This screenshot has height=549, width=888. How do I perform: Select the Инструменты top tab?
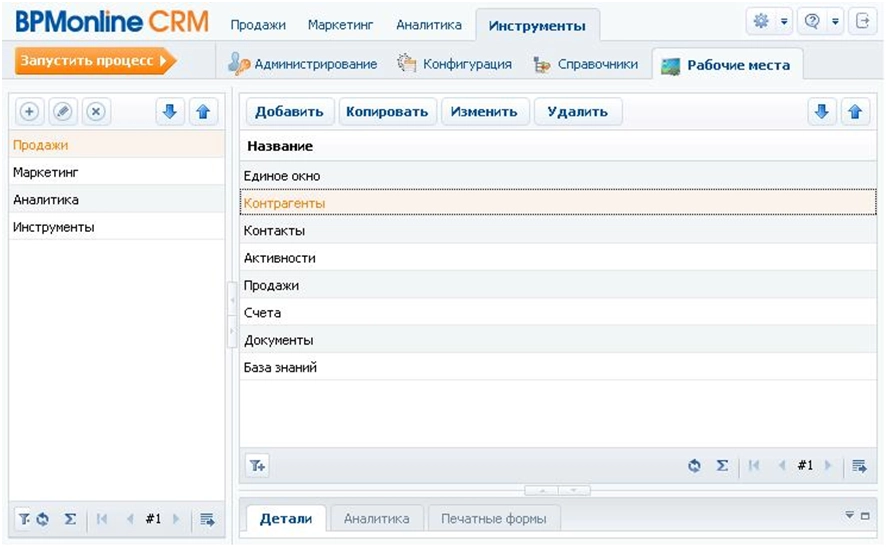tap(537, 26)
